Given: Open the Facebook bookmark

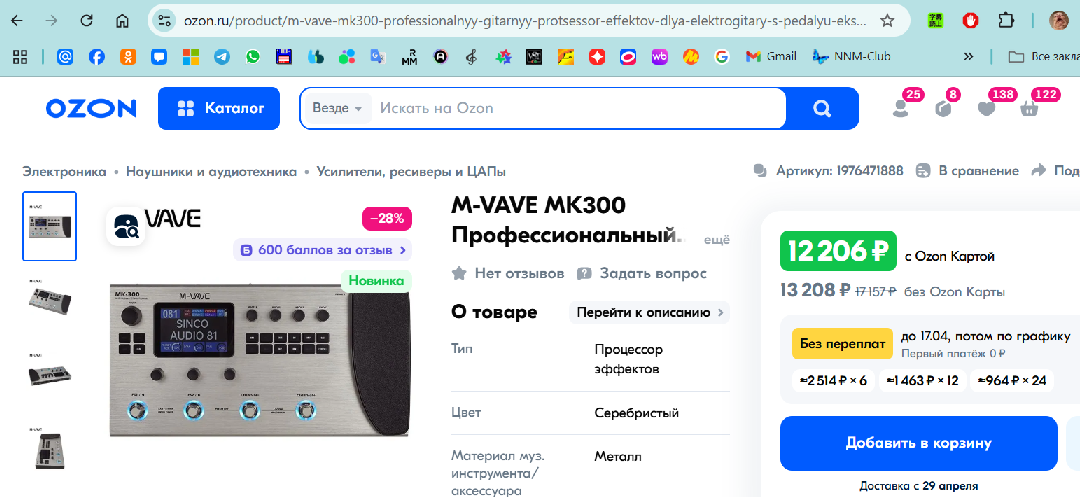Looking at the screenshot, I should point(96,57).
